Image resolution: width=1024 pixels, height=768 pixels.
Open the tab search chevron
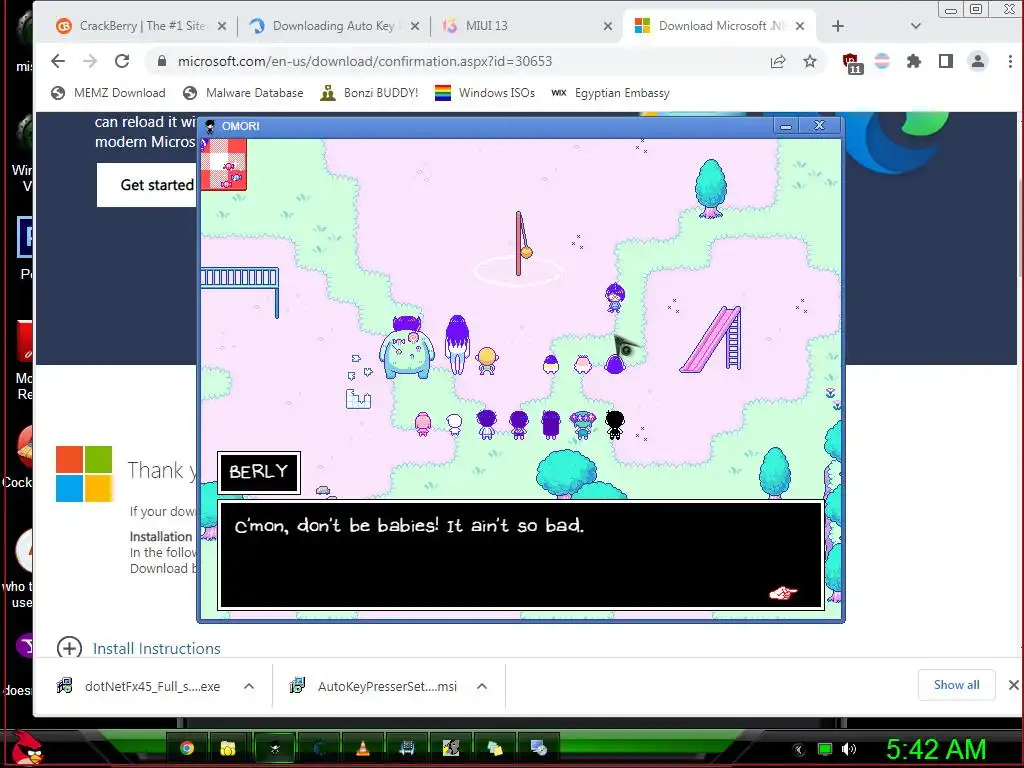pos(916,26)
